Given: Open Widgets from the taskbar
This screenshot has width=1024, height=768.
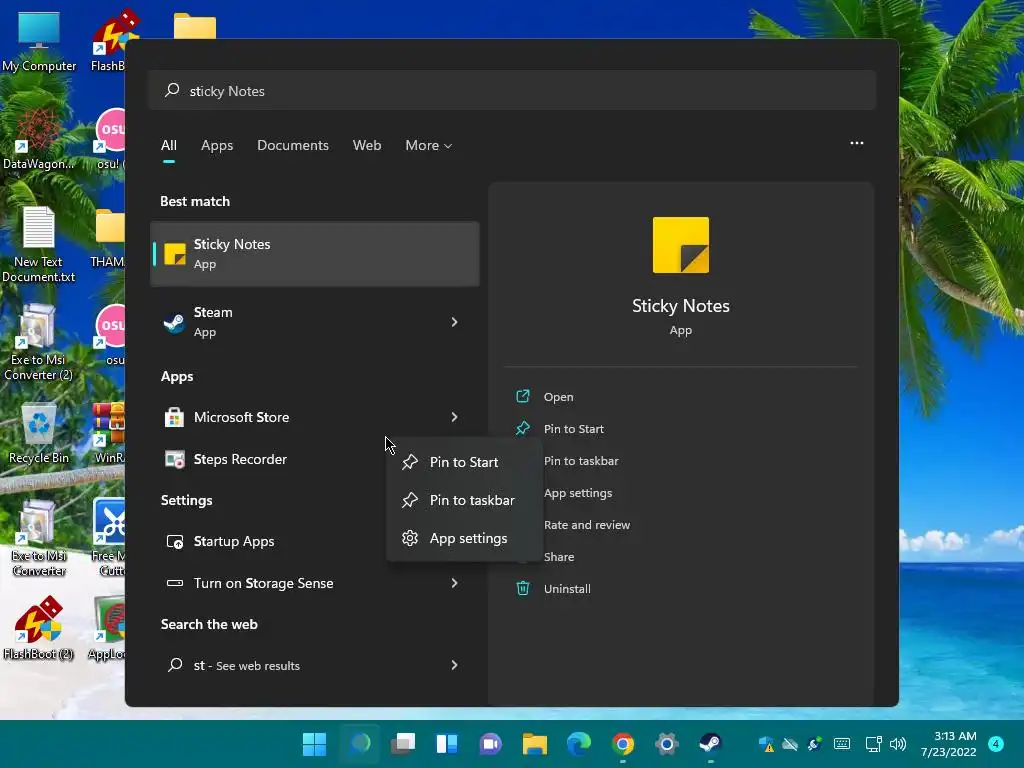Looking at the screenshot, I should click(447, 744).
